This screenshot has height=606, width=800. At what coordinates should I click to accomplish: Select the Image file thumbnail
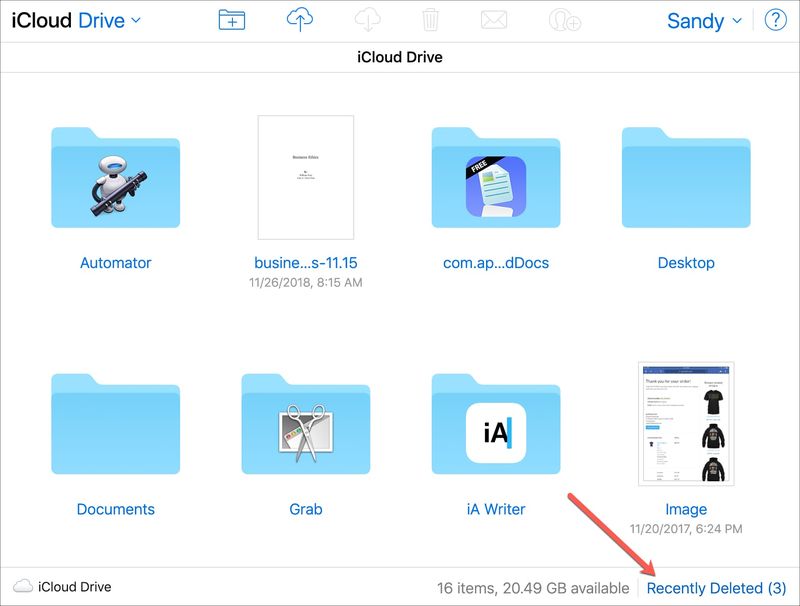686,424
